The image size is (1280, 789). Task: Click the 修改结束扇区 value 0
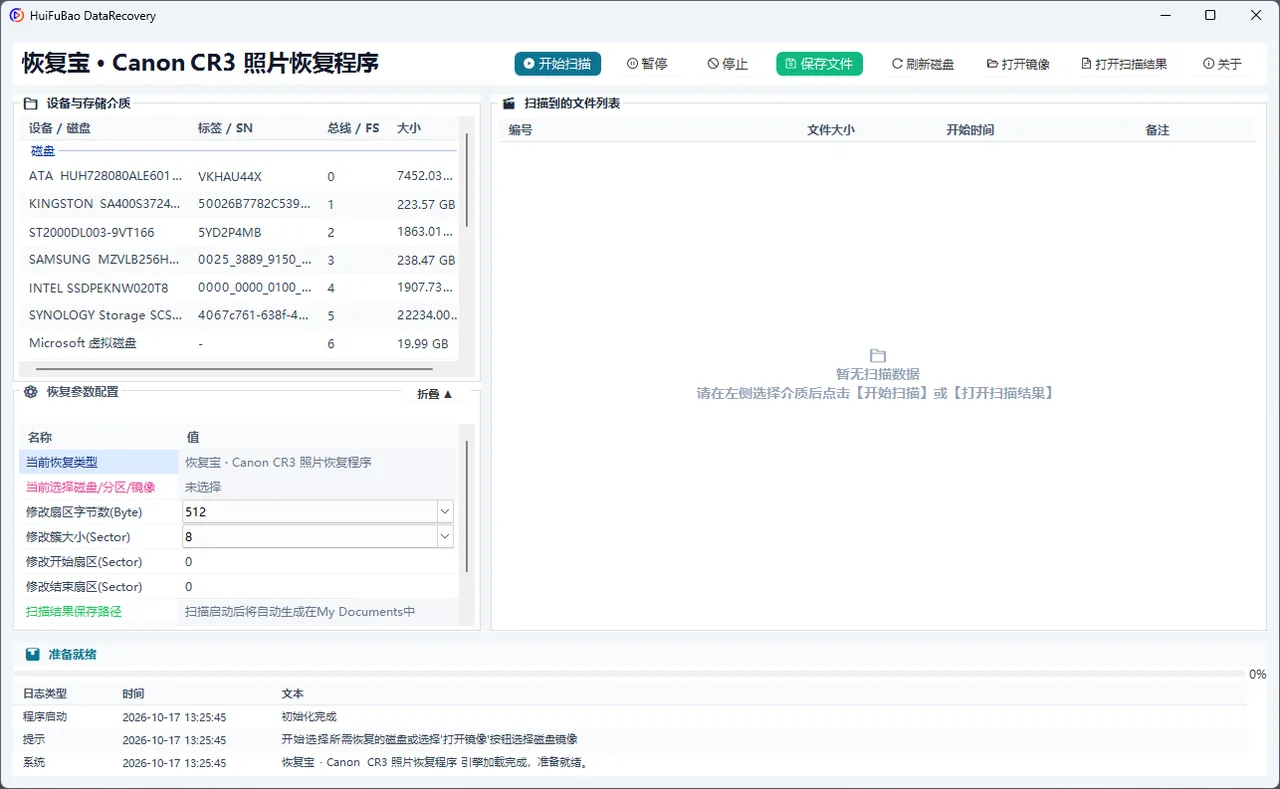coord(189,587)
